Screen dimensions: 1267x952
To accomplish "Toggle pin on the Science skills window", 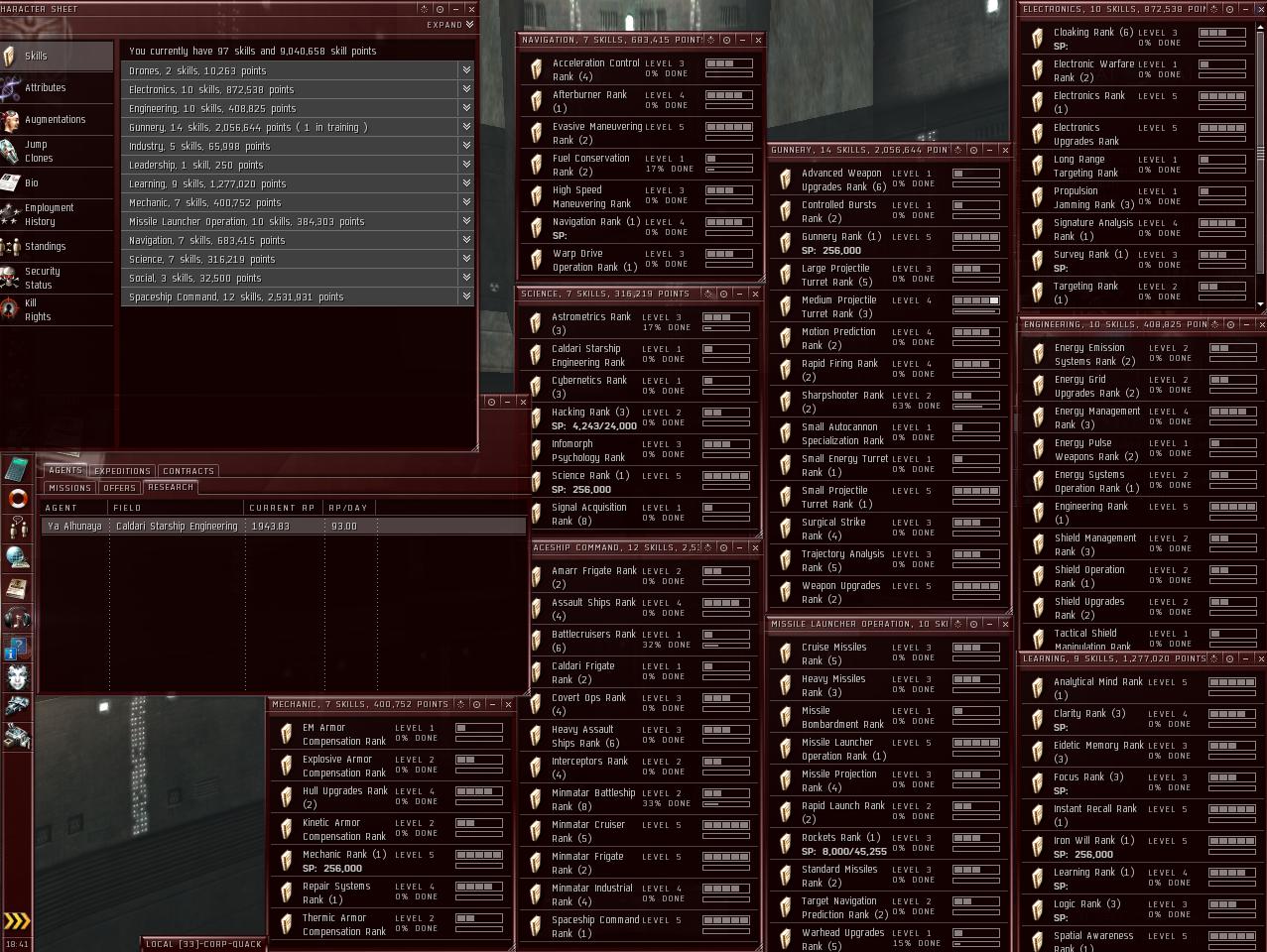I will pyautogui.click(x=723, y=294).
